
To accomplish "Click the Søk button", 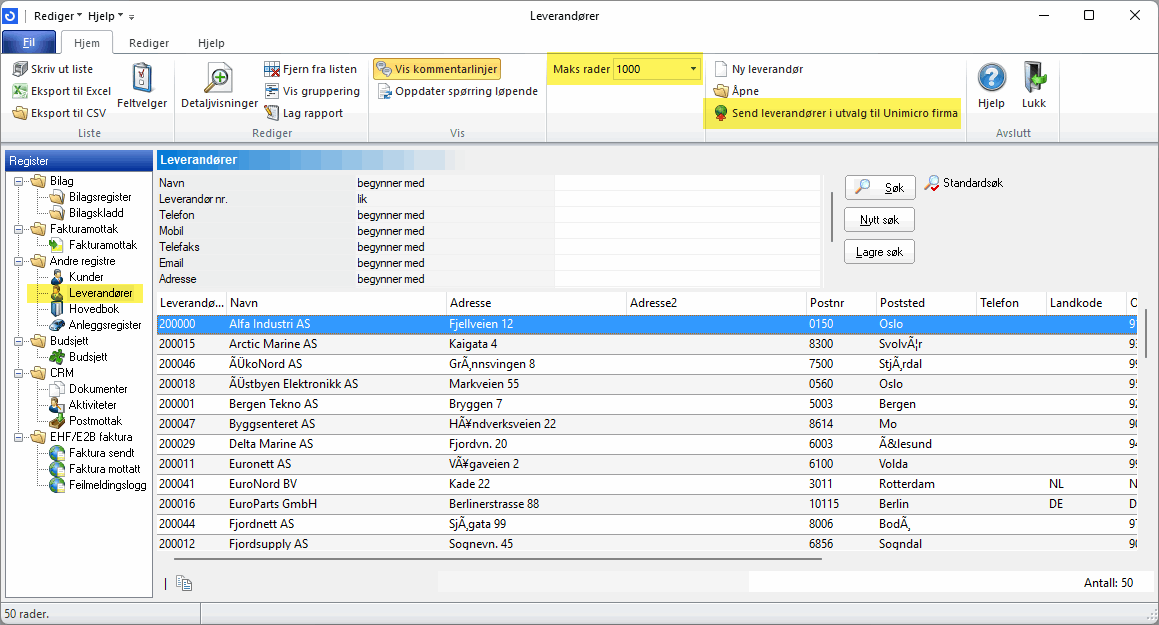I will coord(879,188).
